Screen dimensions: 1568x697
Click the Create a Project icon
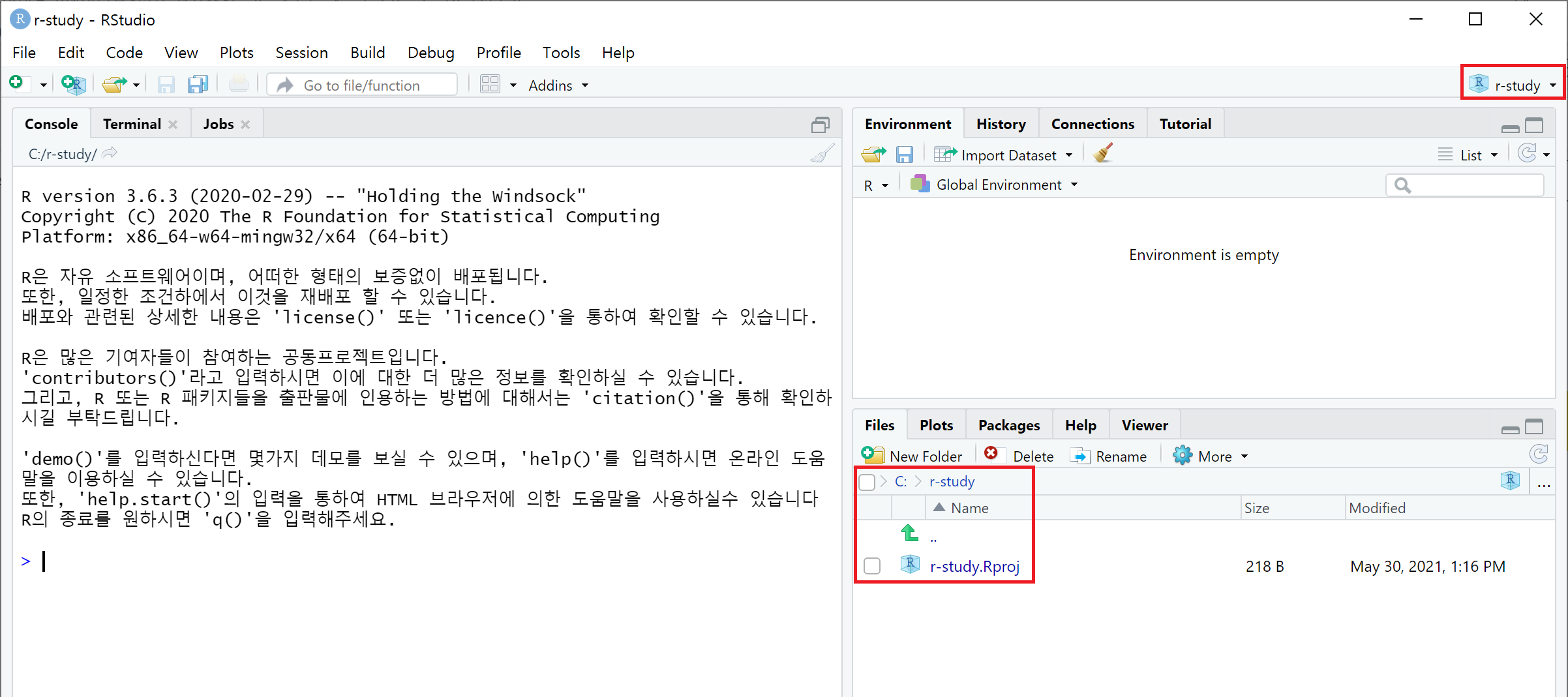point(73,84)
